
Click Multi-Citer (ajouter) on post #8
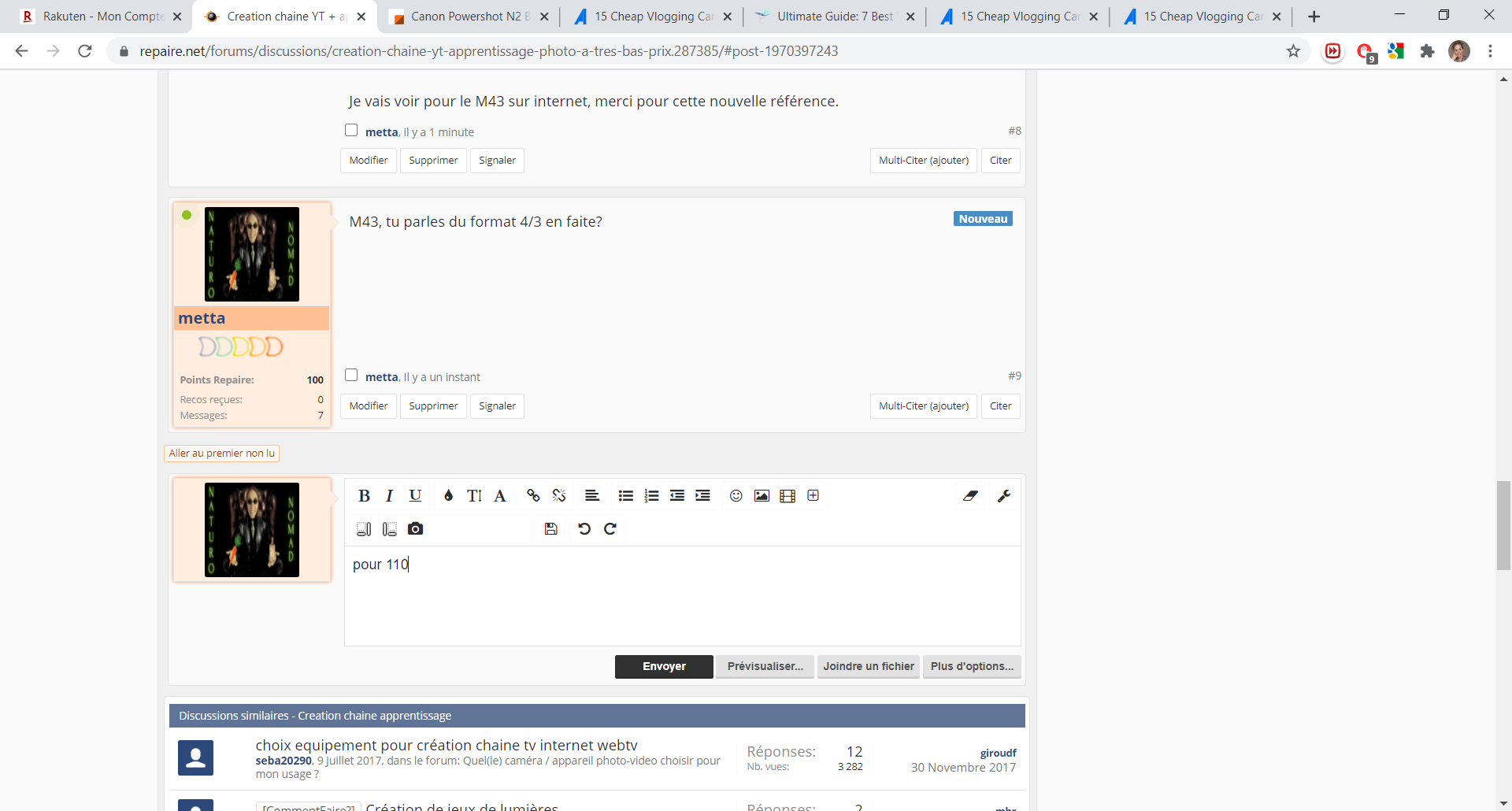(x=924, y=161)
